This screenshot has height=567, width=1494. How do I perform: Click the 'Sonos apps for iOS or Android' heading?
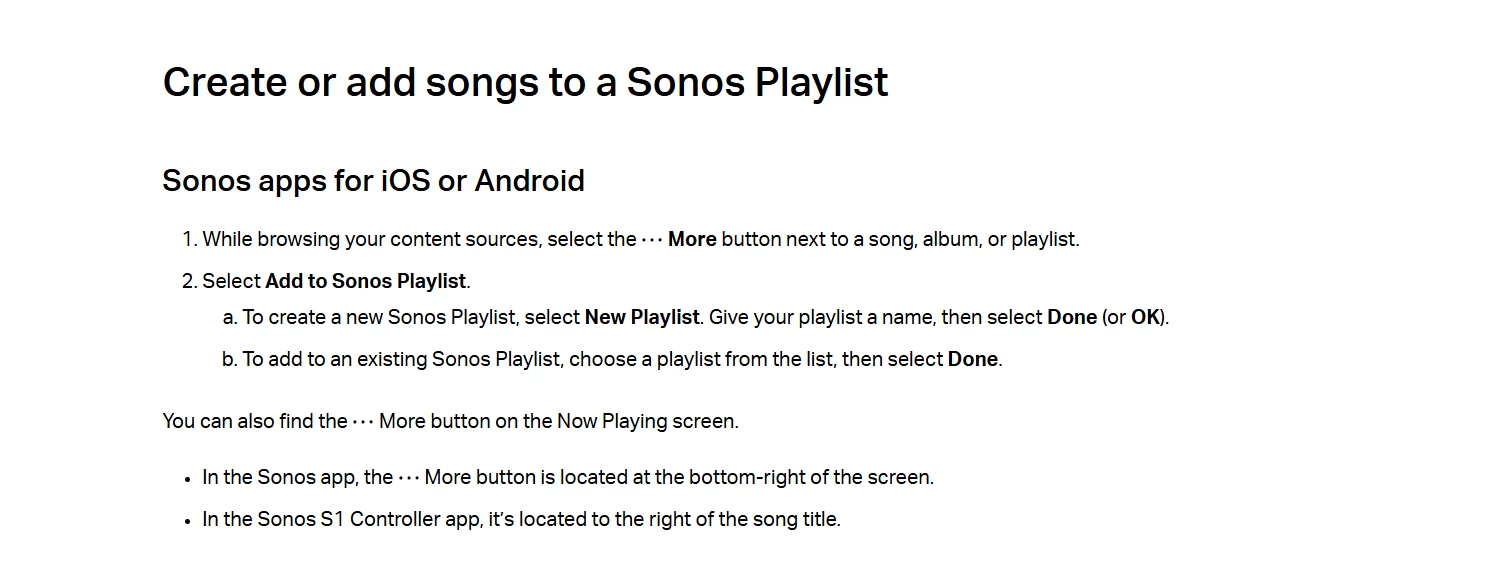point(373,181)
